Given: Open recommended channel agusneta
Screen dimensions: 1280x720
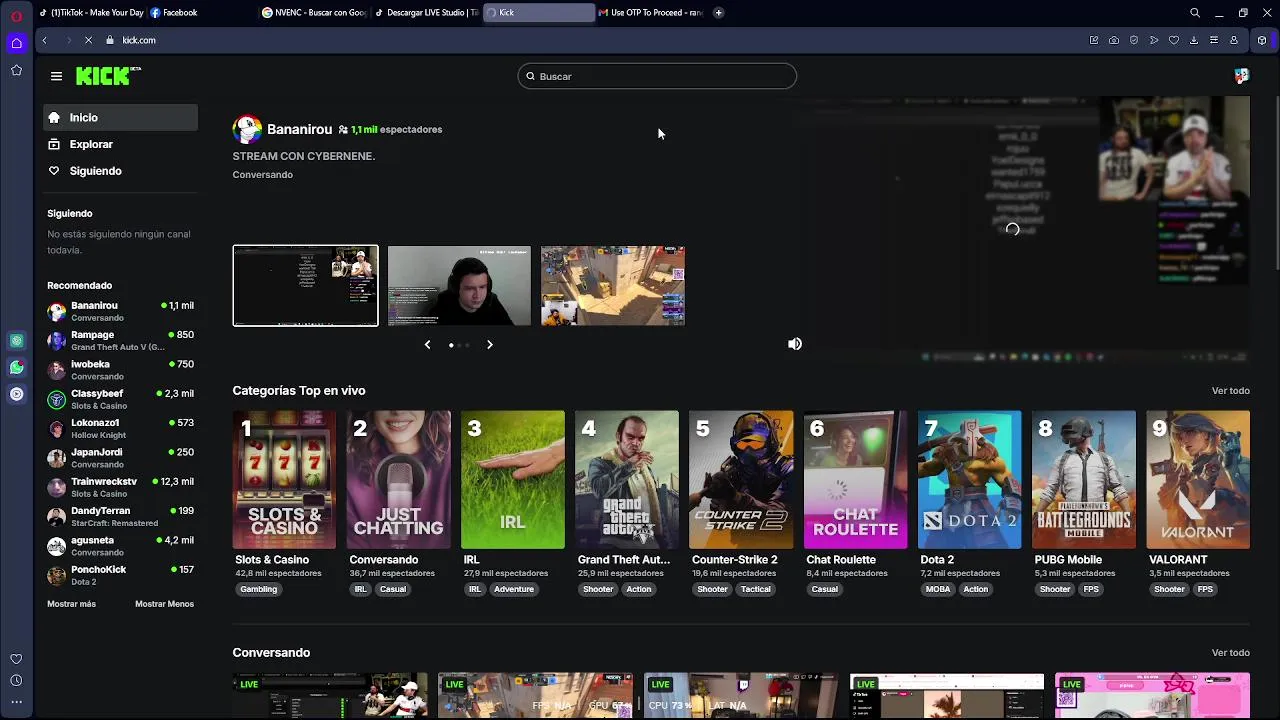Looking at the screenshot, I should point(120,546).
